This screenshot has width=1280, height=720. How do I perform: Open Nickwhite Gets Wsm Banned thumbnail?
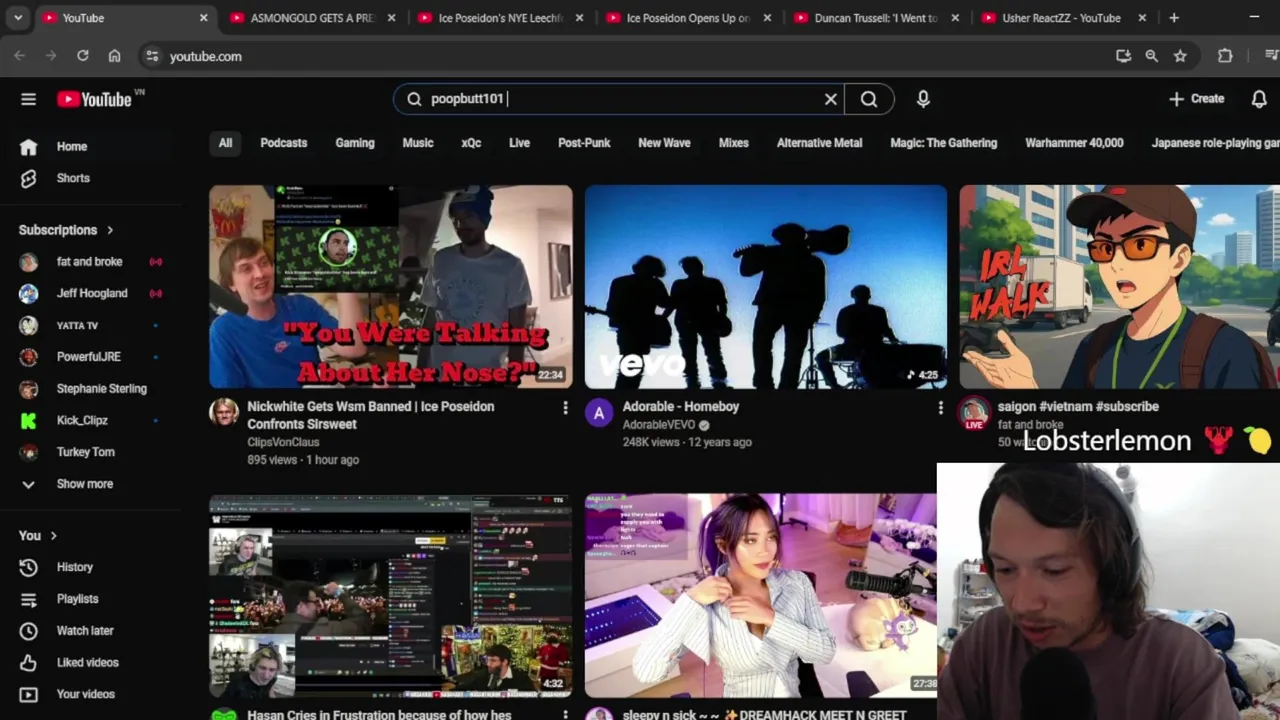click(x=391, y=287)
